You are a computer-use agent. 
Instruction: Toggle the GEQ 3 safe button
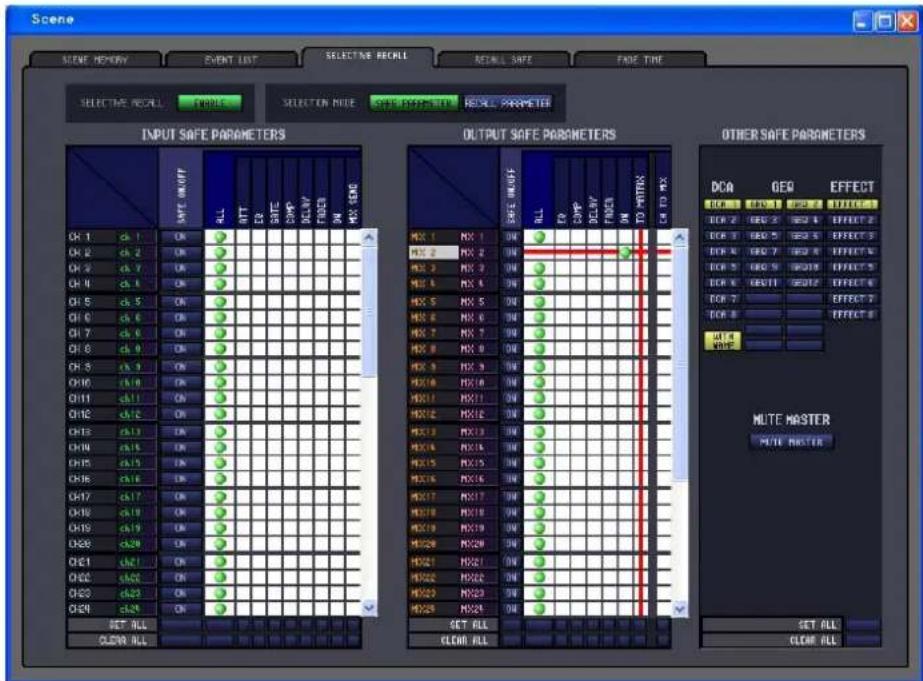763,220
